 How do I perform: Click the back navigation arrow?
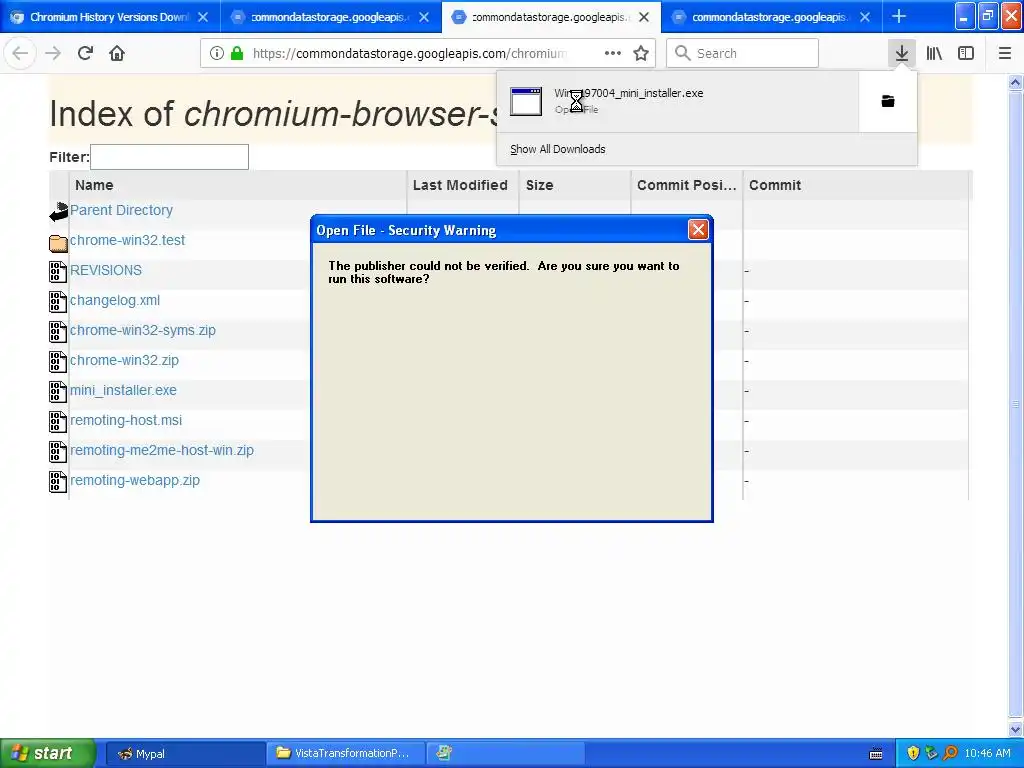pyautogui.click(x=20, y=54)
